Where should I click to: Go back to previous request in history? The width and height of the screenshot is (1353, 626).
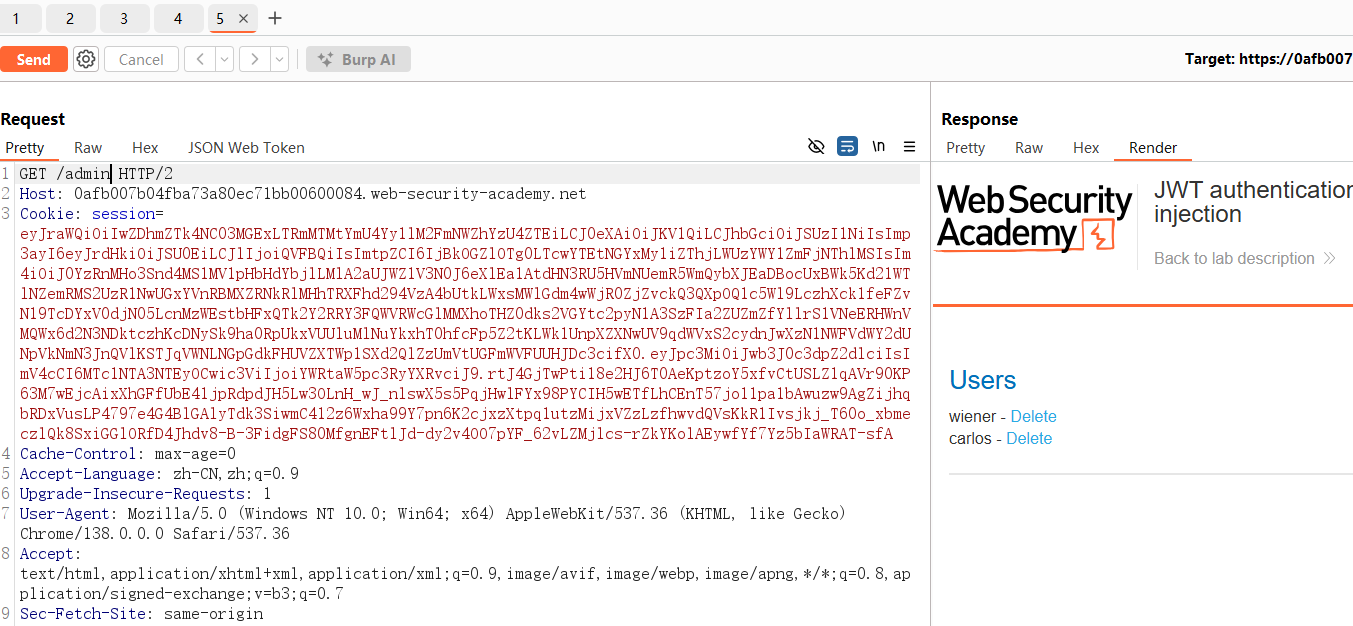click(200, 59)
